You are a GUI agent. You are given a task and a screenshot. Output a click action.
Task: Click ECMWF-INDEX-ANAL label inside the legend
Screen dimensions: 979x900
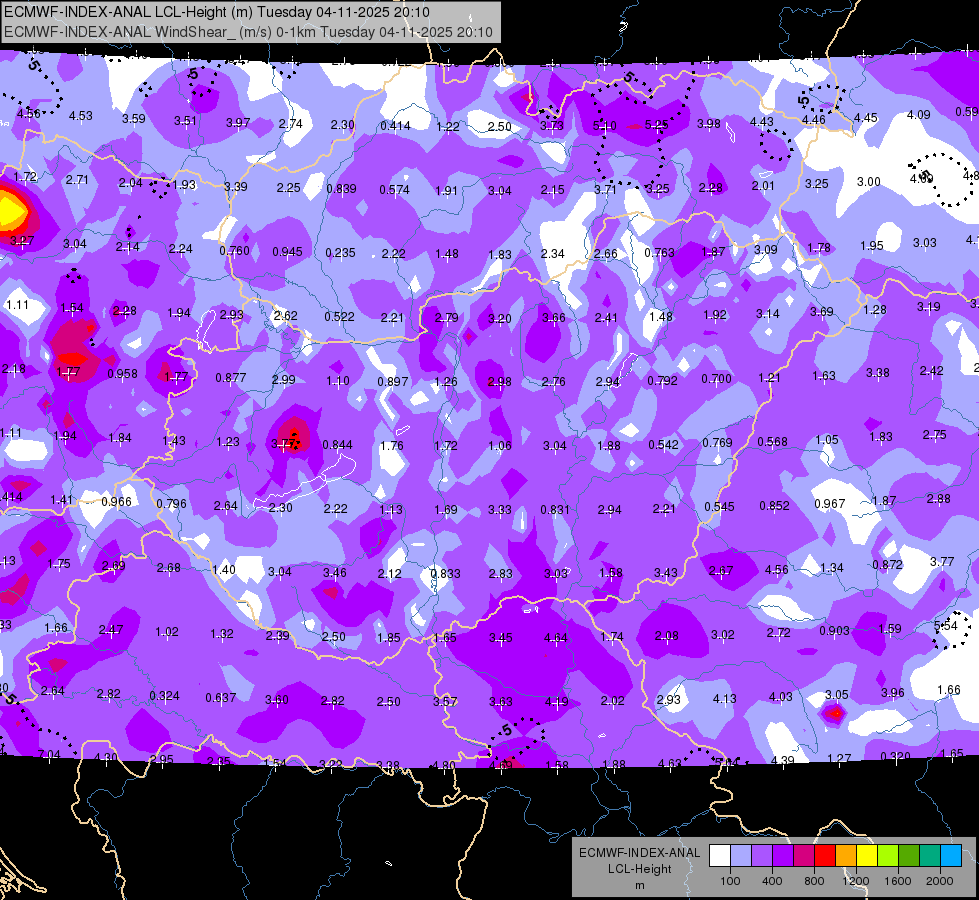point(639,853)
